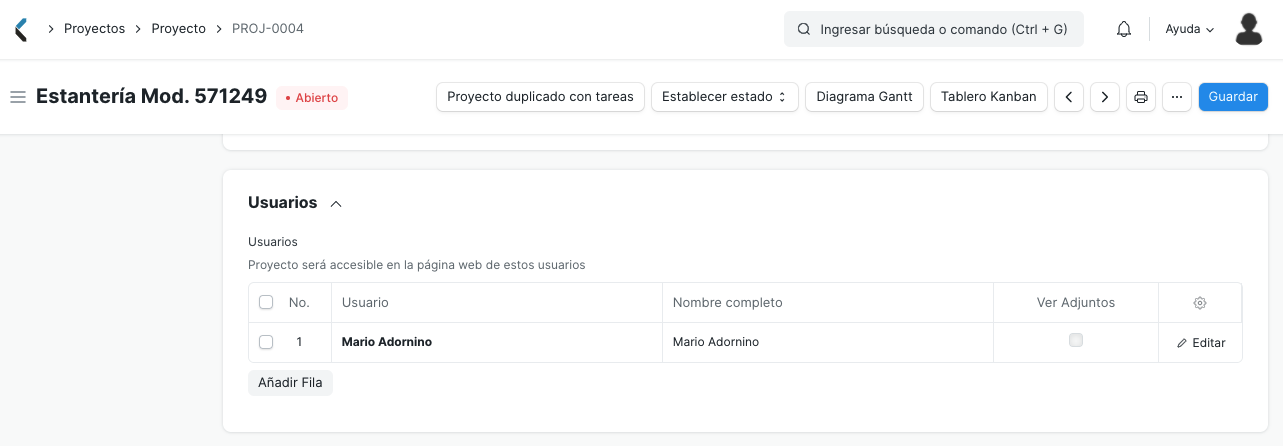This screenshot has width=1283, height=446.
Task: Open the Establecer estado dropdown
Action: [x=725, y=97]
